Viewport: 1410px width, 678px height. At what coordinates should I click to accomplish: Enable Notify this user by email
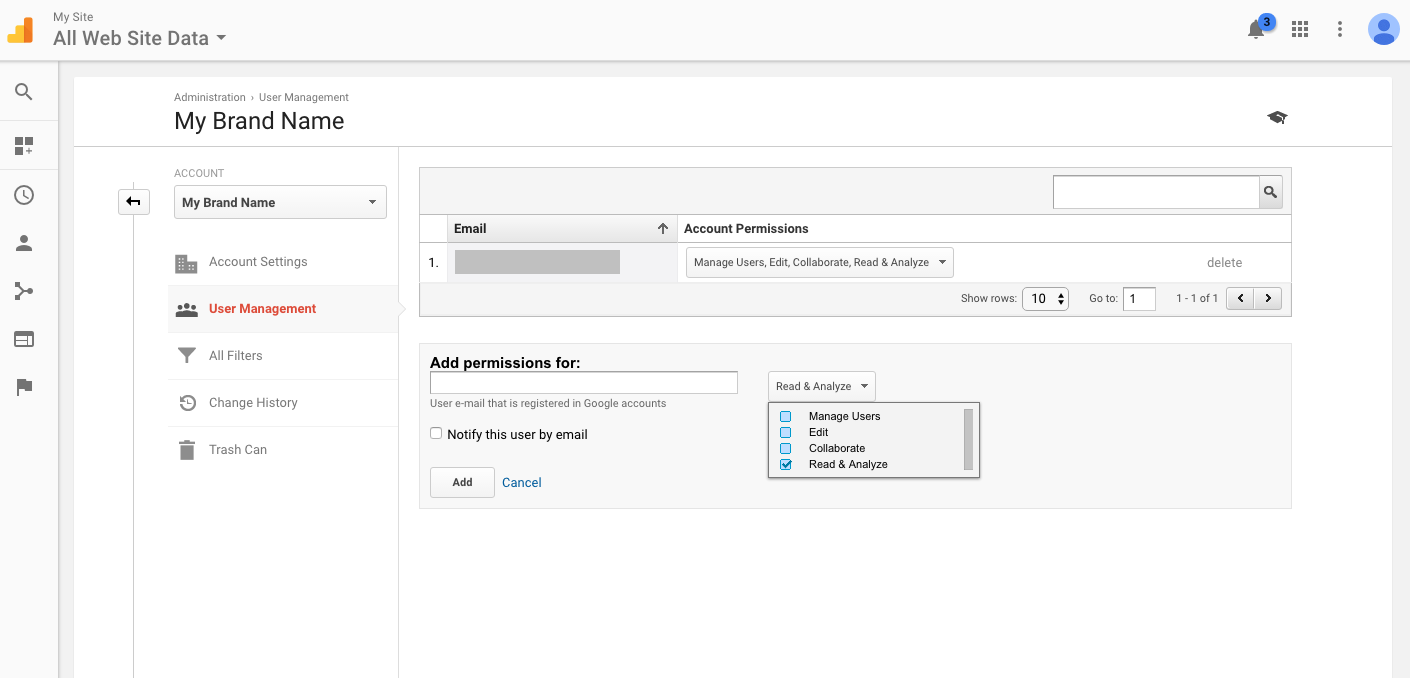(x=436, y=434)
